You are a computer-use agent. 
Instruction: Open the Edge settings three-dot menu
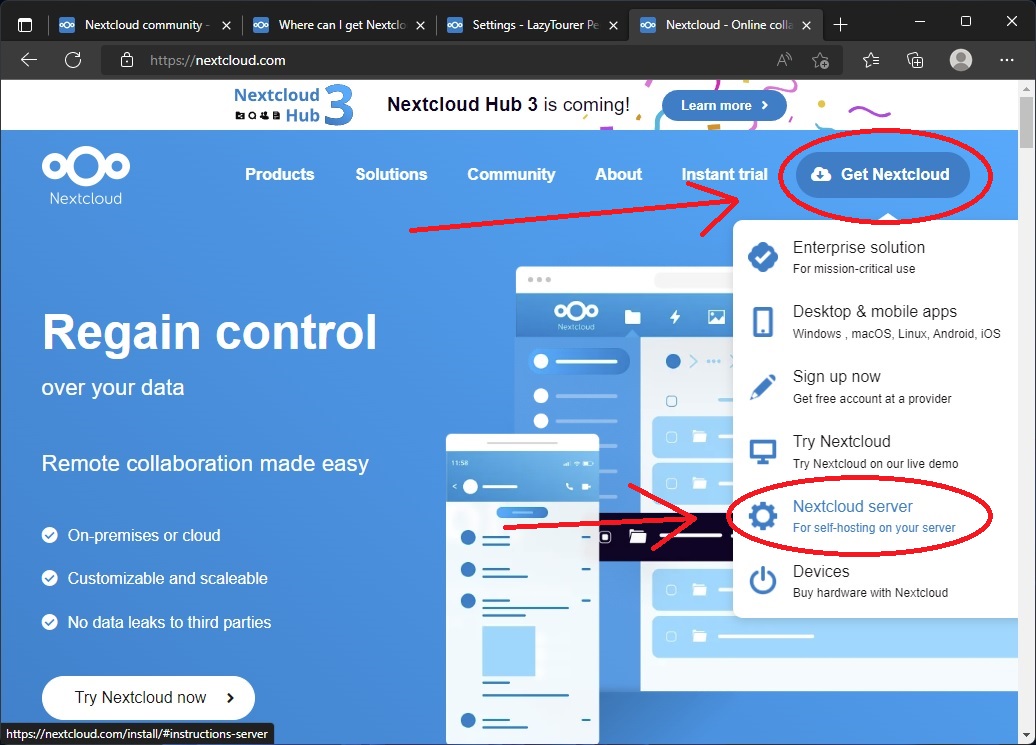pos(1005,60)
